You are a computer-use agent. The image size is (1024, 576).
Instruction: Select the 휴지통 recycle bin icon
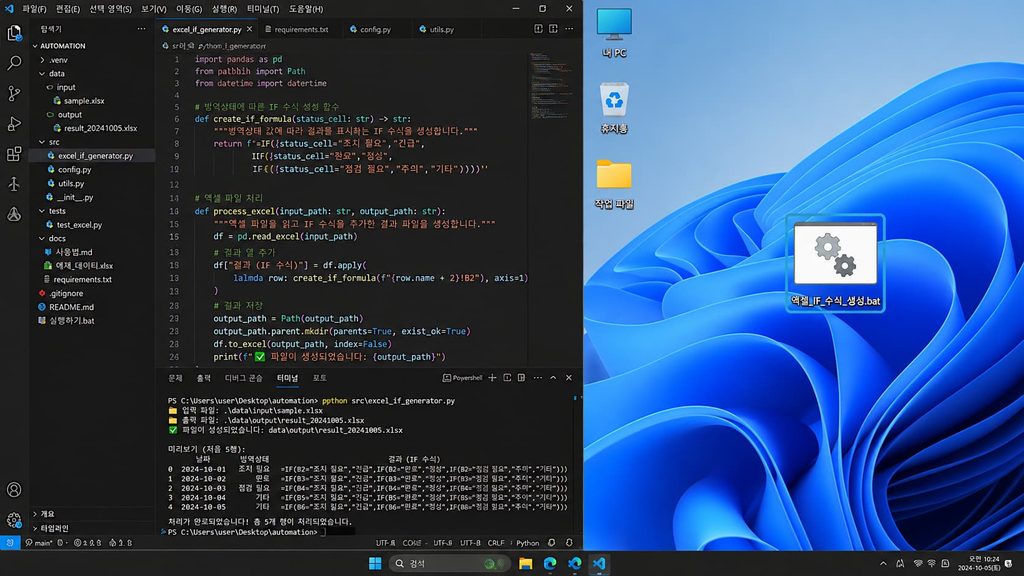(614, 108)
